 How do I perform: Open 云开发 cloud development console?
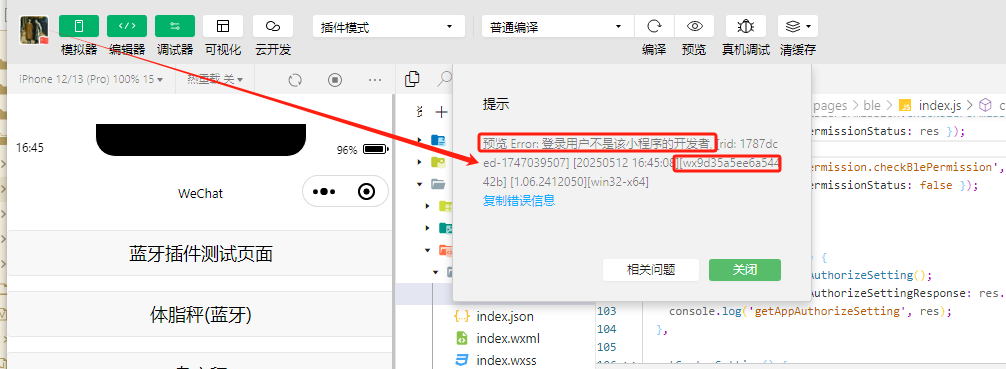pos(273,26)
